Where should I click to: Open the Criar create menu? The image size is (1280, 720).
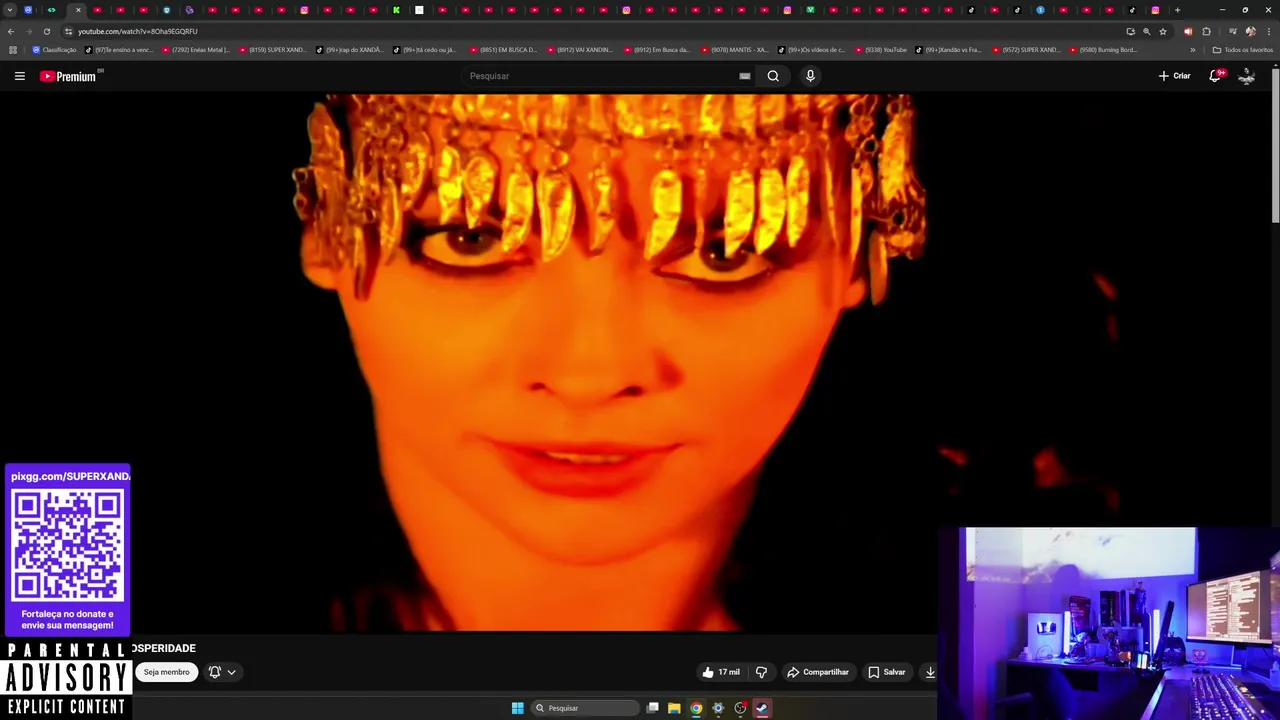tap(1174, 76)
